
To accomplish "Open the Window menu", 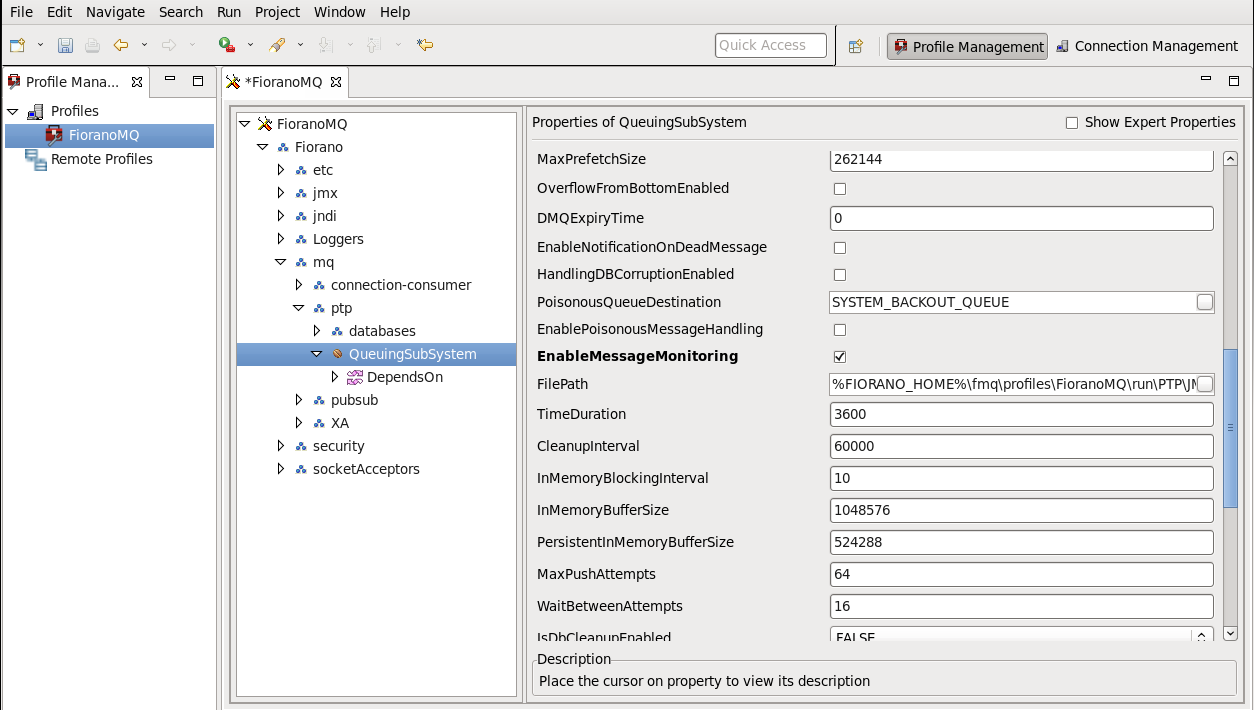I will click(339, 12).
